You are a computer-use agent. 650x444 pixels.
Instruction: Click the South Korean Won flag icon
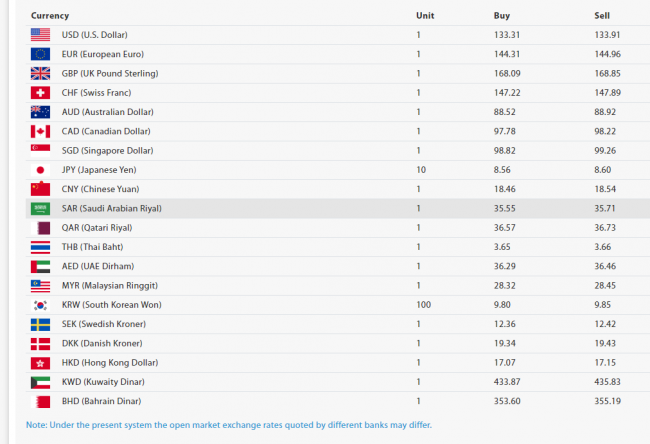[x=40, y=304]
